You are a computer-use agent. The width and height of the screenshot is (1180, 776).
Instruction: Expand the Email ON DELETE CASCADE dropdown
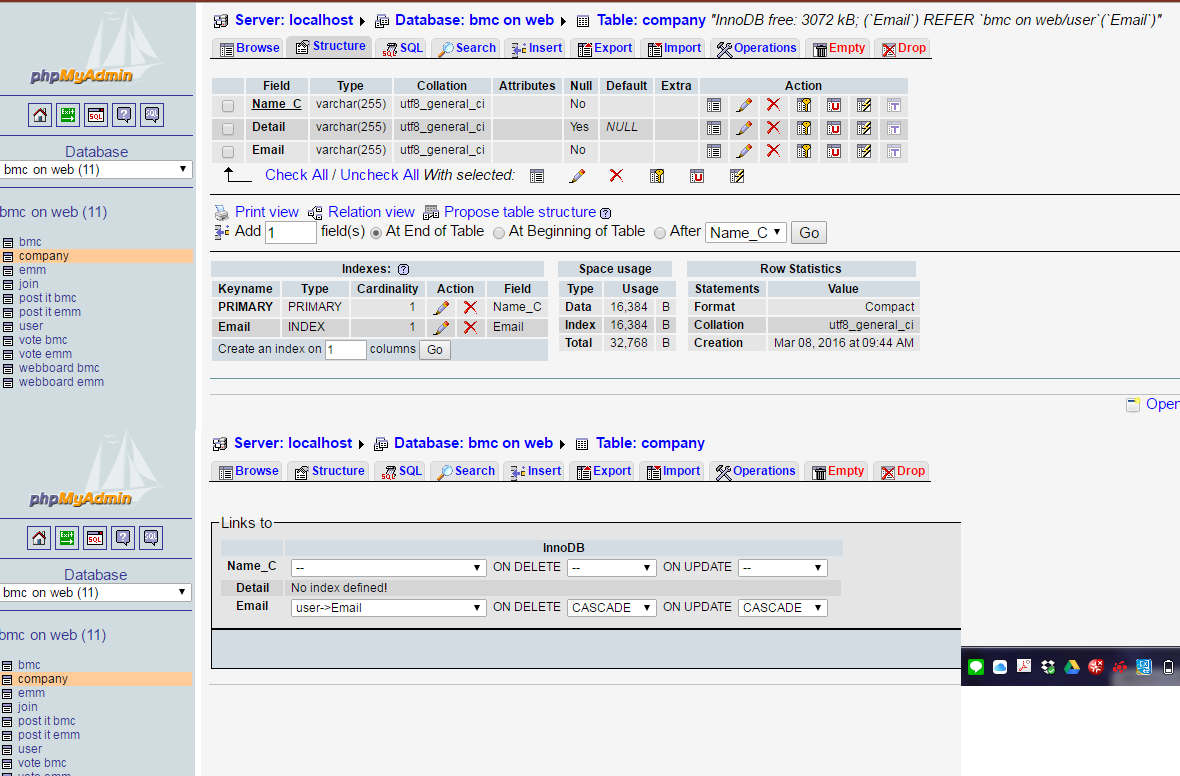[x=612, y=608]
